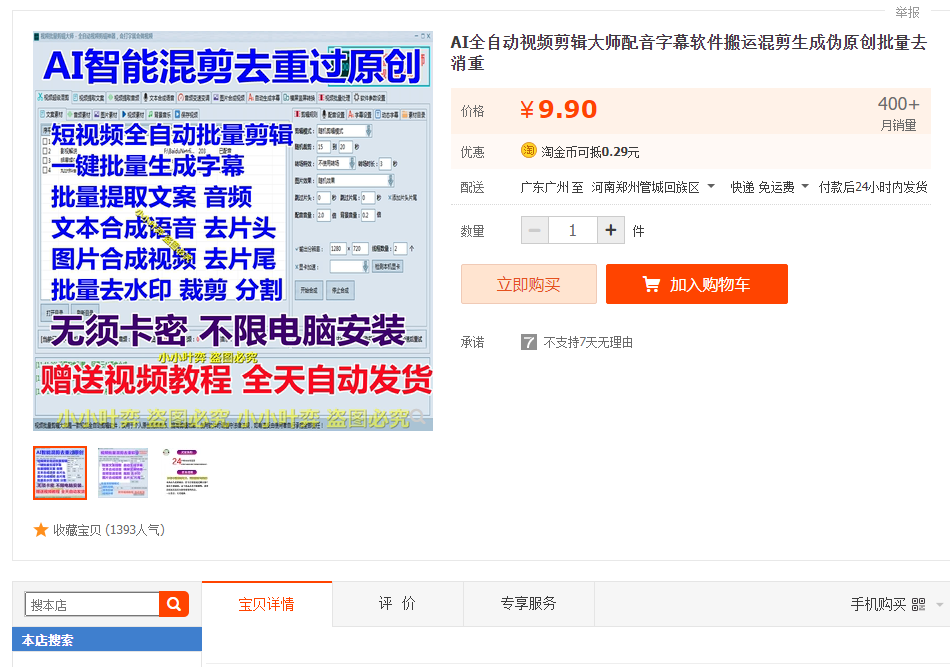Click the QR code icon beside 手机购买
Screen dimensions: 950x667
[918, 604]
